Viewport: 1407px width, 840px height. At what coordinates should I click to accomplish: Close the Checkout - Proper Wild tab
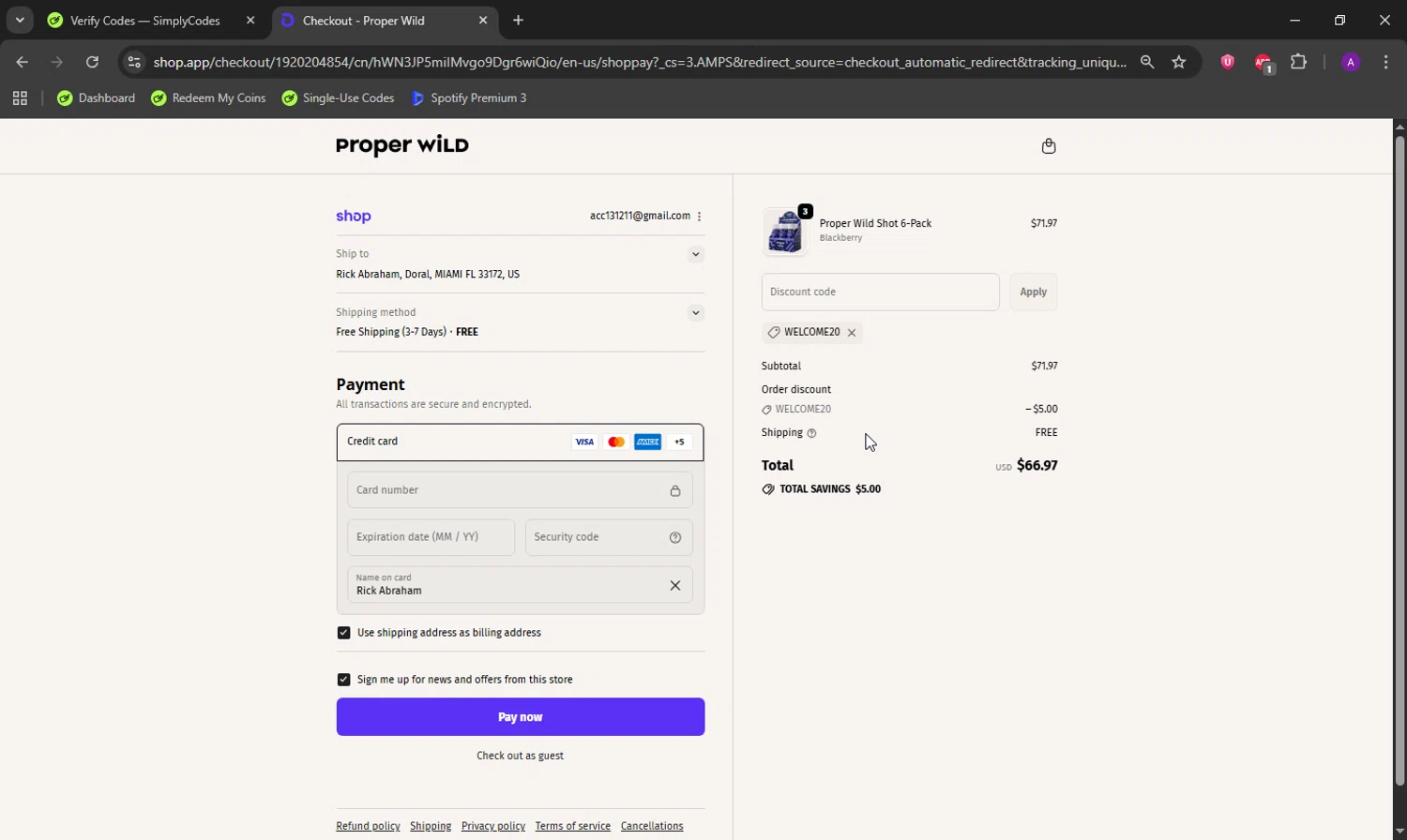(483, 21)
